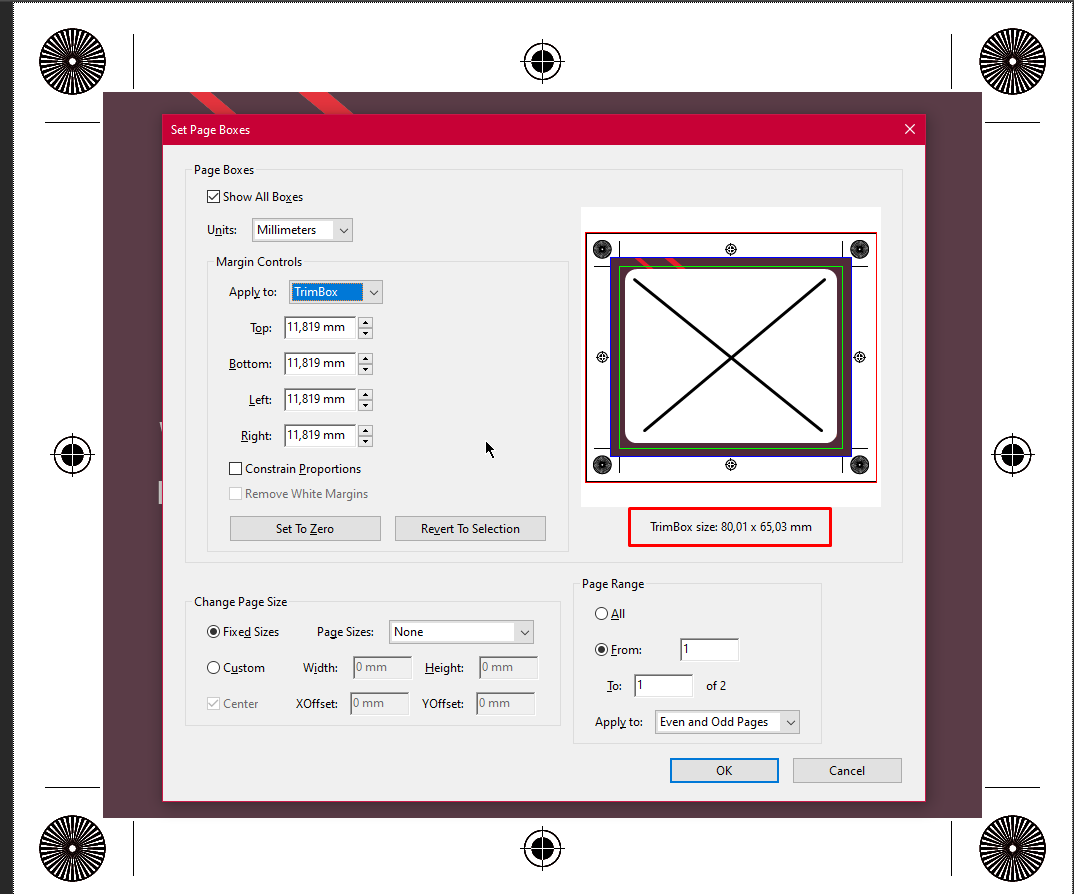Image resolution: width=1074 pixels, height=894 pixels.
Task: Enable Constrain Proportions
Action: point(235,468)
